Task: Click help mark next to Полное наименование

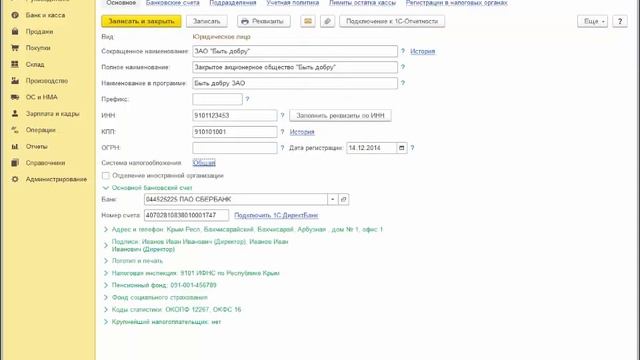Action: click(403, 67)
